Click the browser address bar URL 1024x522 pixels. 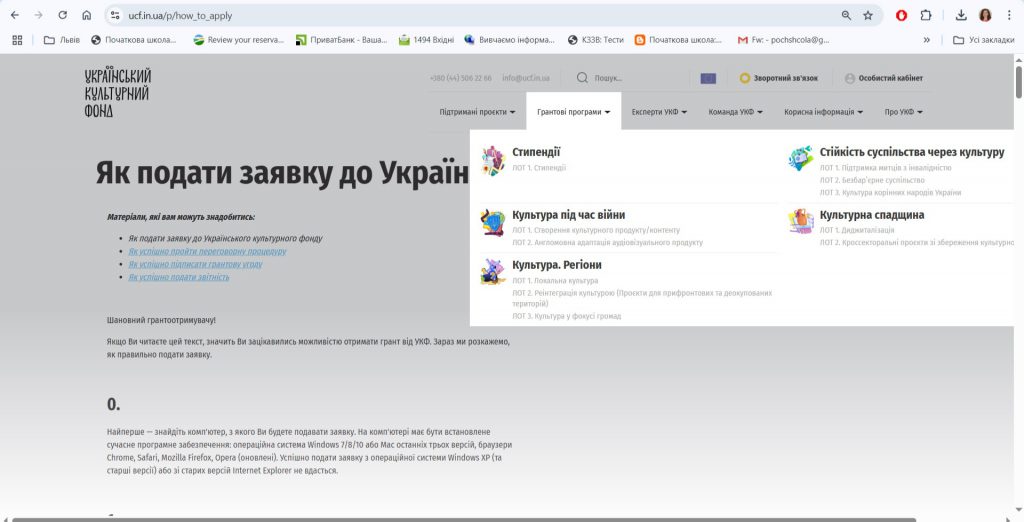point(180,16)
